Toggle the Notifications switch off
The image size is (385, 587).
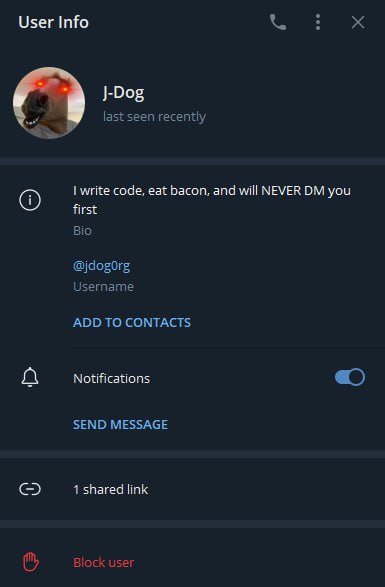tap(350, 377)
